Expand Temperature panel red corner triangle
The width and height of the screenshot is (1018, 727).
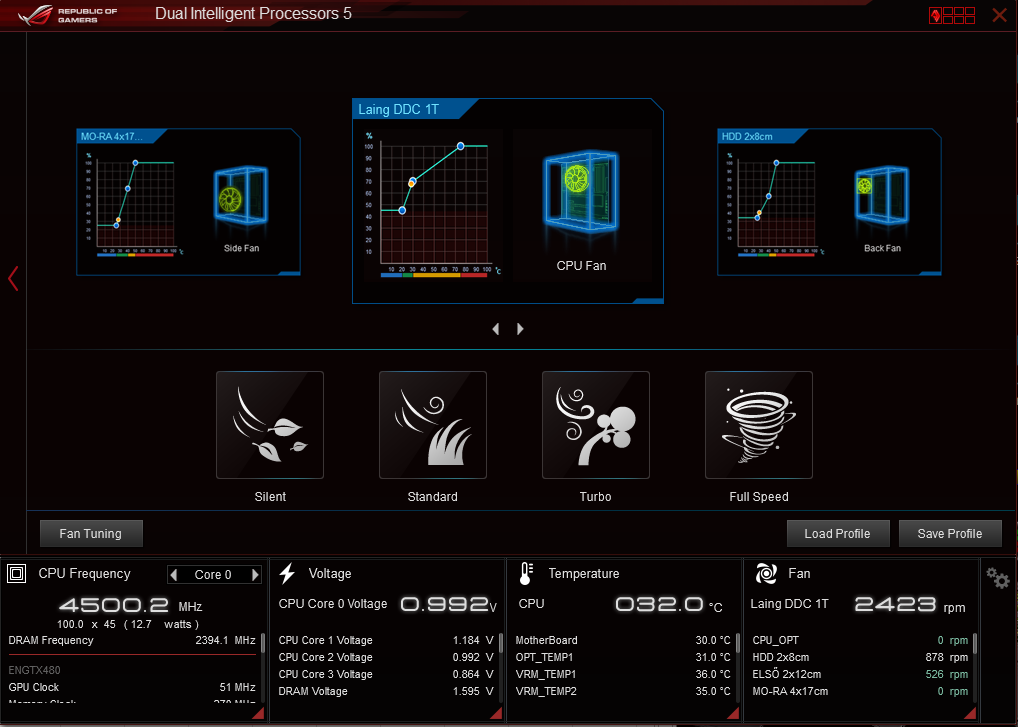733,713
